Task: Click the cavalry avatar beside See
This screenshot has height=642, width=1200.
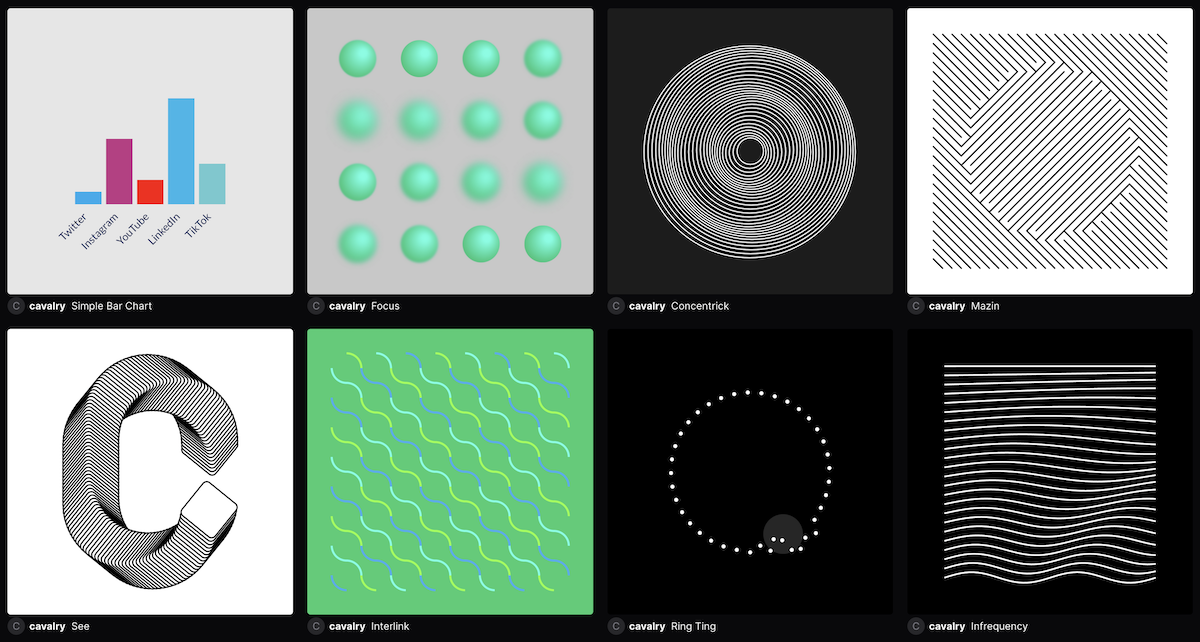Action: 16,627
